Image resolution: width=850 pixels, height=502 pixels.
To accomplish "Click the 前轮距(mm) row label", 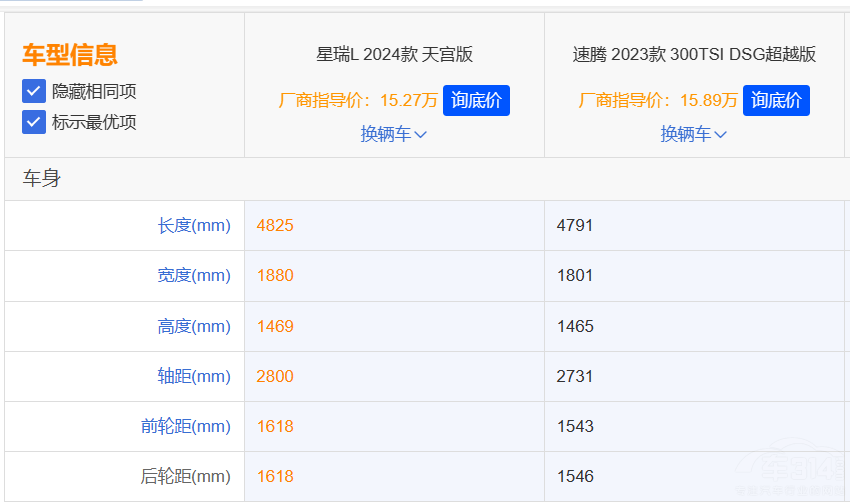I will (186, 426).
